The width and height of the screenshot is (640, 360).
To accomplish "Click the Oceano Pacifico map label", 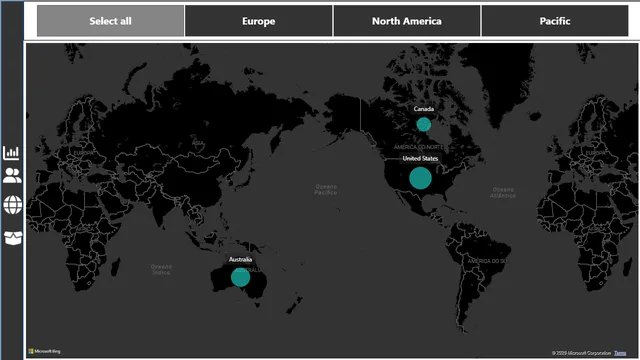I will [x=326, y=189].
